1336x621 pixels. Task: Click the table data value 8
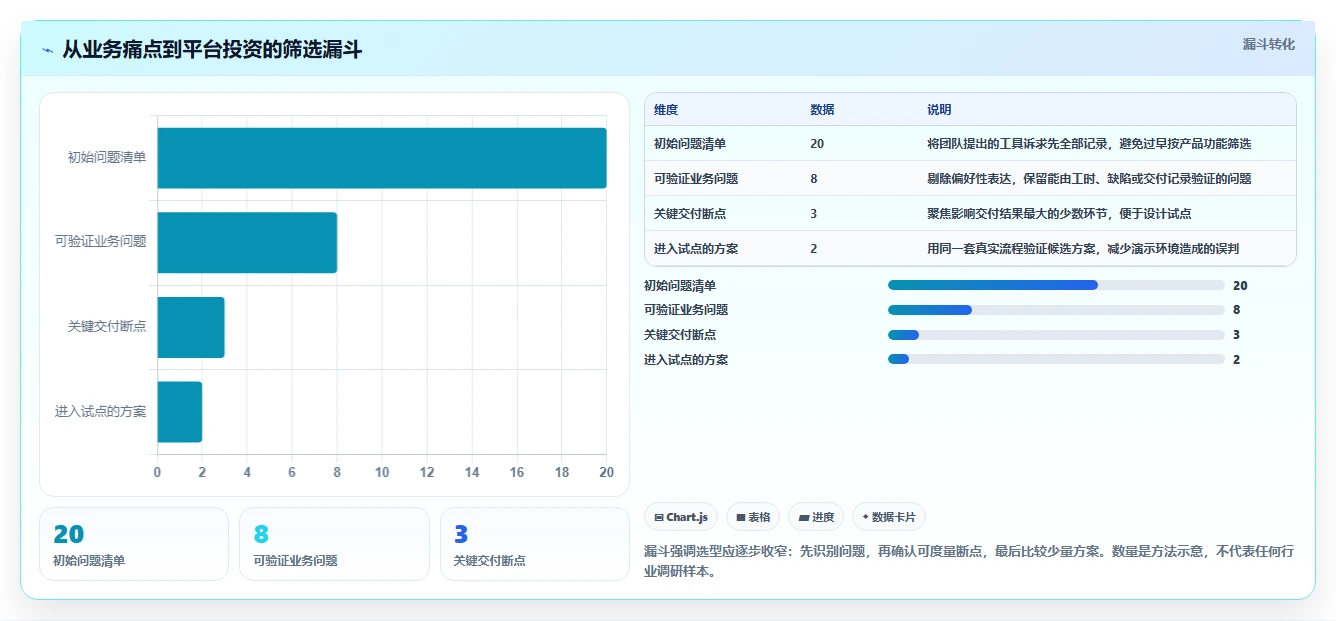[x=814, y=179]
